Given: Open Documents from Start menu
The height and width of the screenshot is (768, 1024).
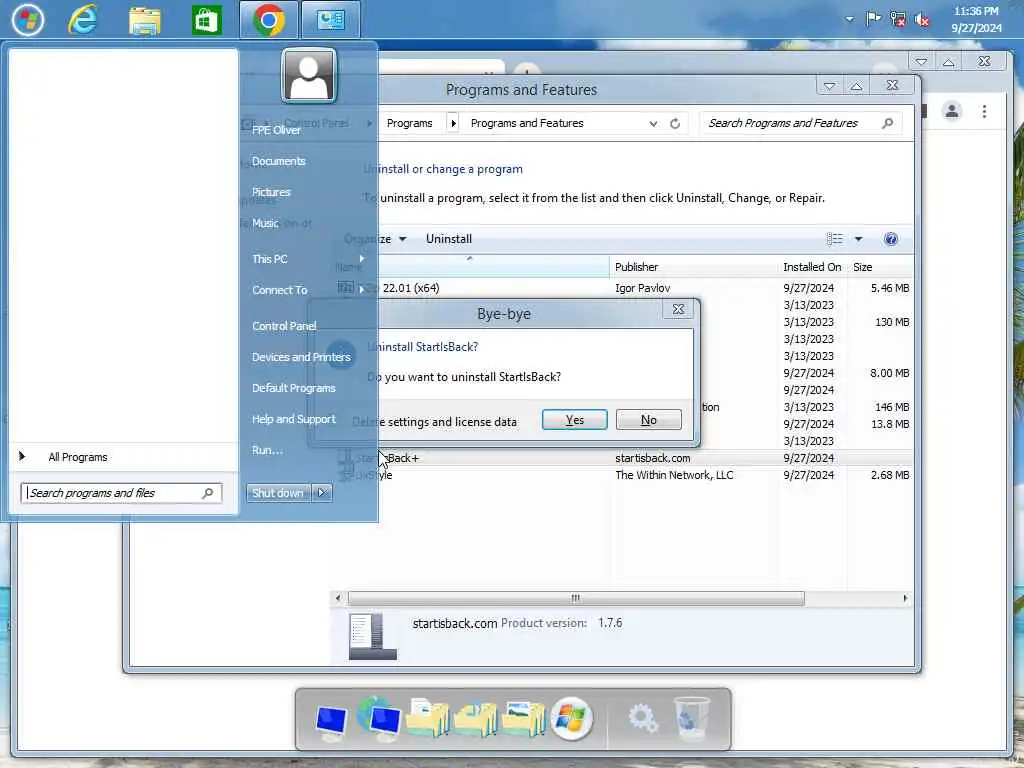Looking at the screenshot, I should 279,161.
